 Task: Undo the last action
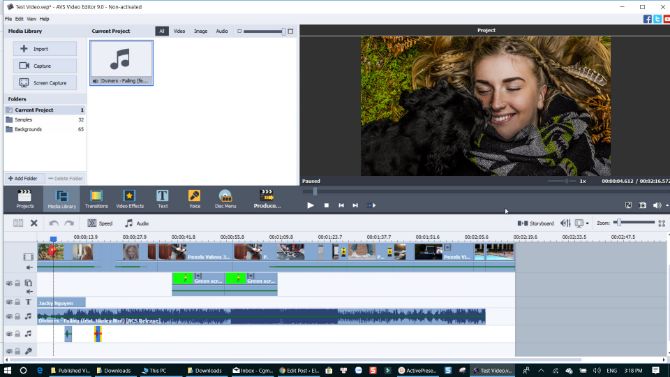[53, 223]
